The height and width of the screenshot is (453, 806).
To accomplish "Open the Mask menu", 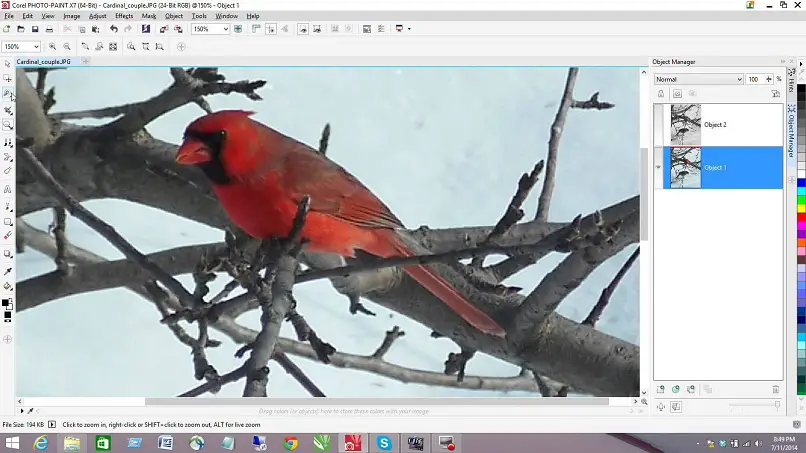I will point(149,16).
